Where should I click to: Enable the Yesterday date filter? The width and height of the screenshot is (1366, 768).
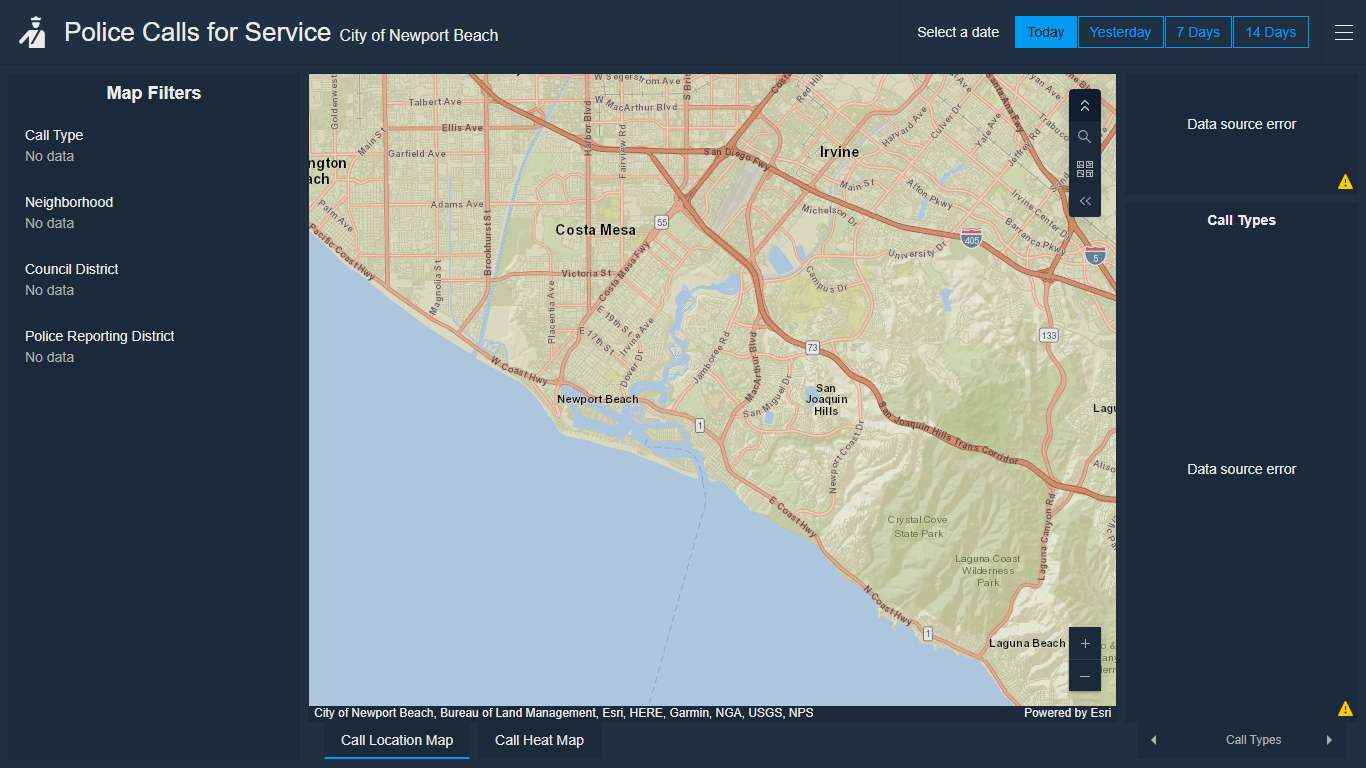(x=1120, y=31)
